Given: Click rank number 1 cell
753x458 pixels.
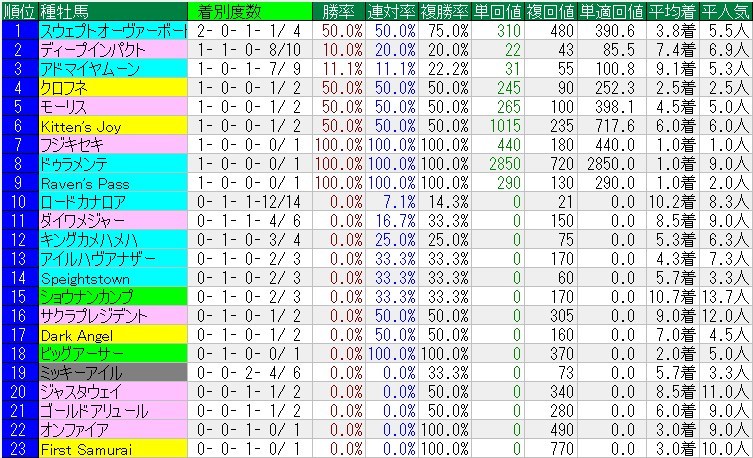Looking at the screenshot, I should (20, 31).
